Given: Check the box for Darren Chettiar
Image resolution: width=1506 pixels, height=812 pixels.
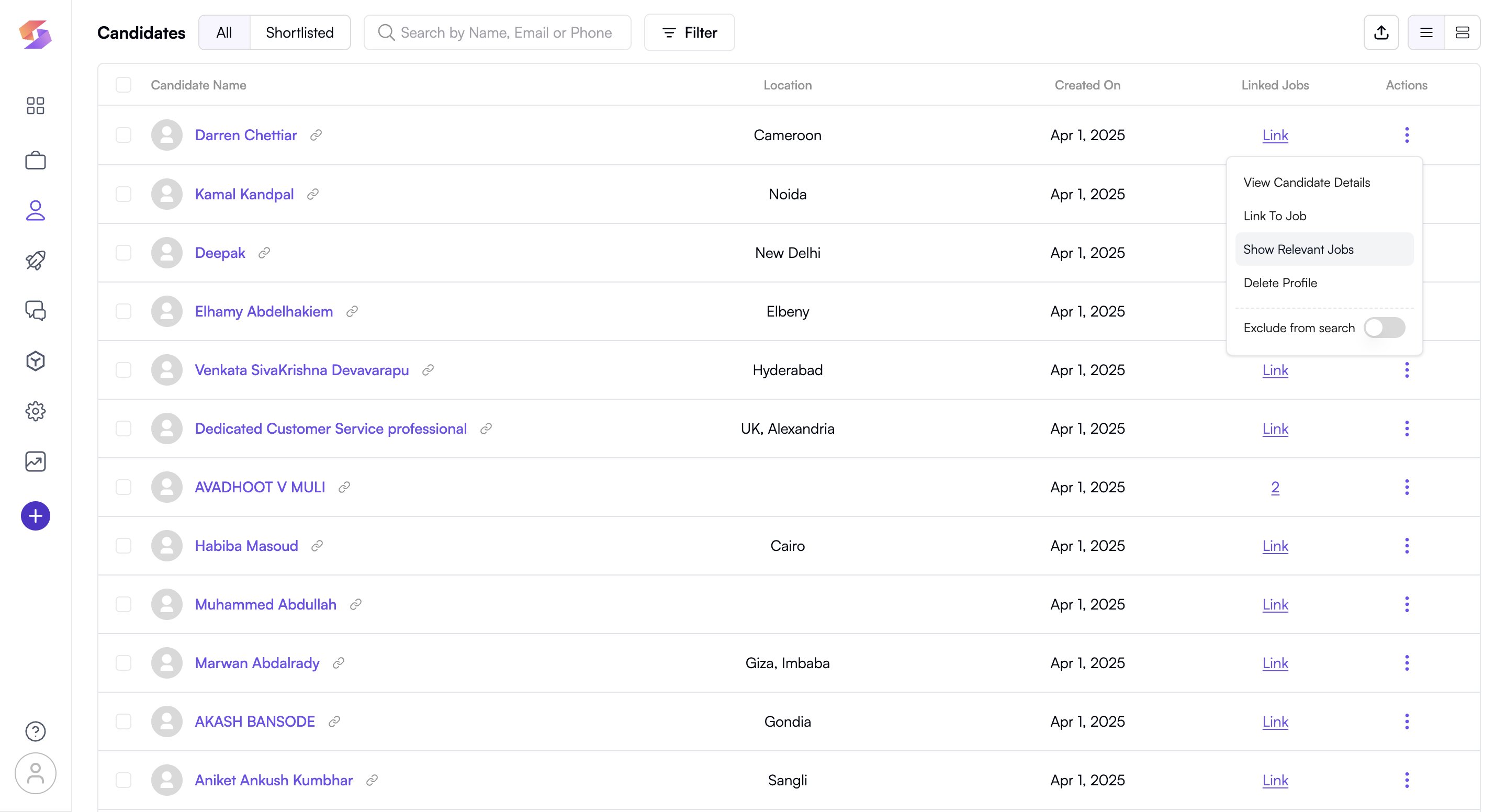Looking at the screenshot, I should 123,135.
